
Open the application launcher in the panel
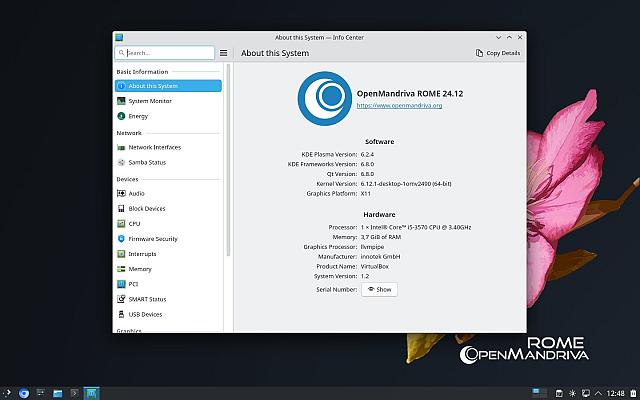coord(7,393)
